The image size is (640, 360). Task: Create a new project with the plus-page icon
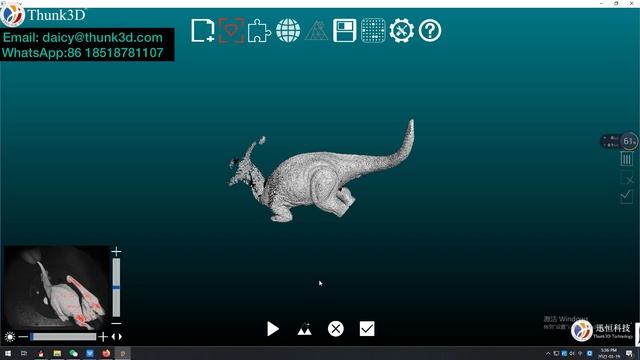pyautogui.click(x=203, y=31)
